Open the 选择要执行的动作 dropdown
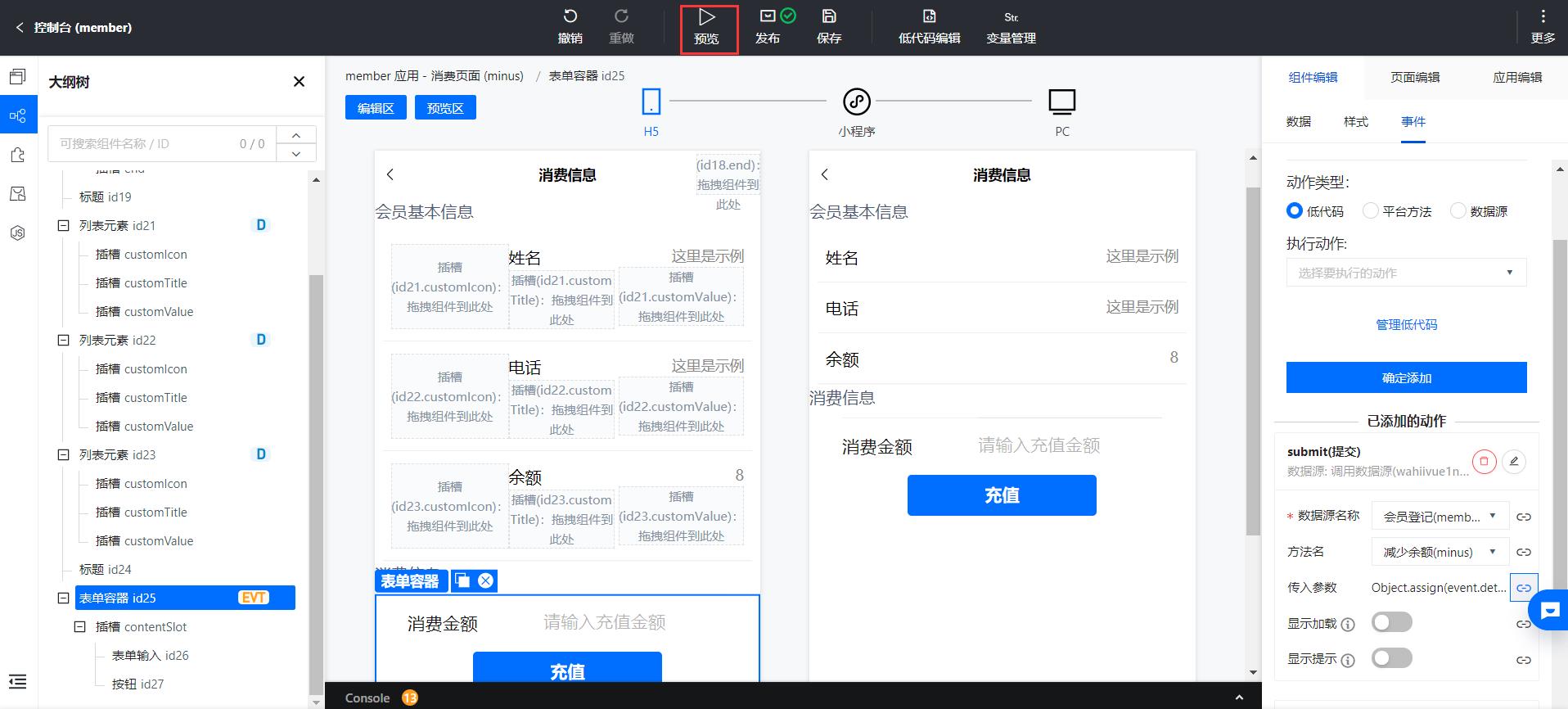The height and width of the screenshot is (709, 1568). [1406, 273]
